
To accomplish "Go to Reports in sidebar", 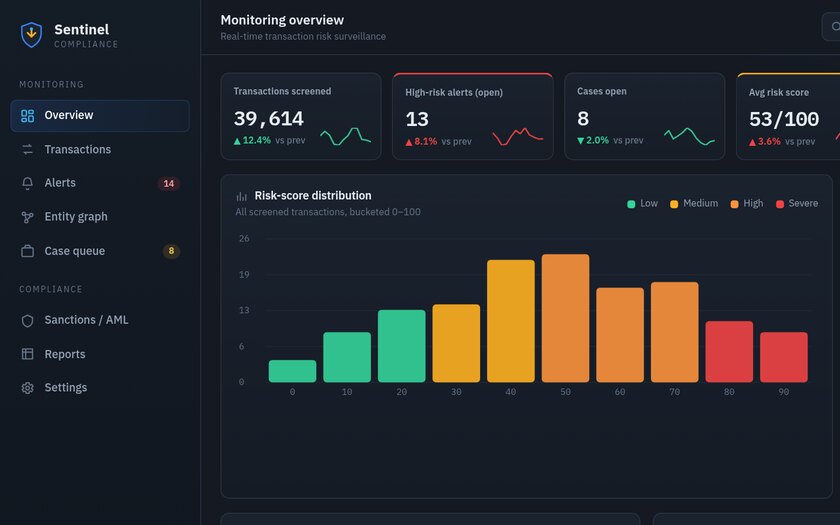I will click(x=100, y=354).
